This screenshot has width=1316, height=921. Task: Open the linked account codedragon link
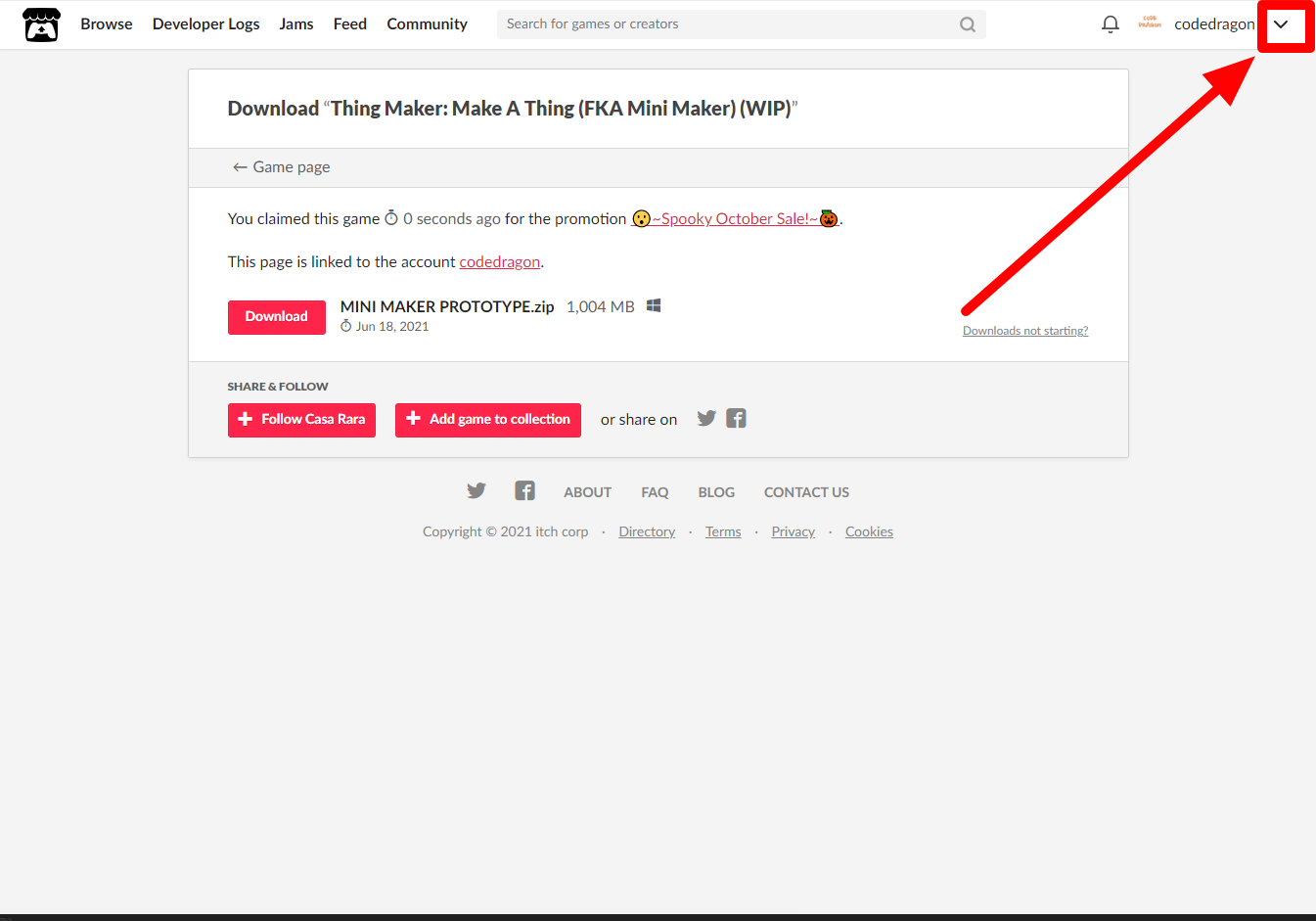(x=500, y=262)
